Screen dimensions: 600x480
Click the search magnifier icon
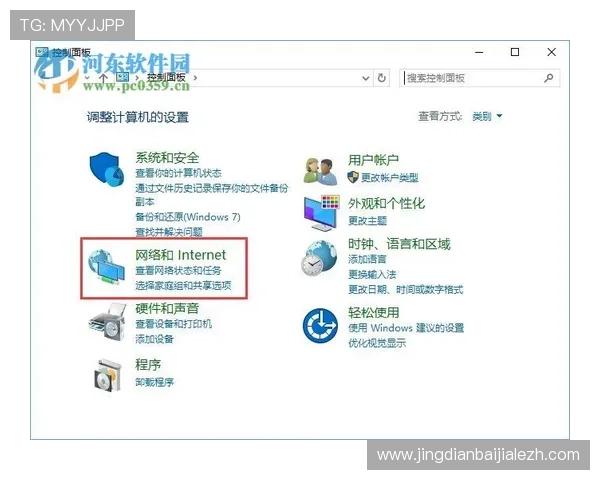pyautogui.click(x=548, y=78)
